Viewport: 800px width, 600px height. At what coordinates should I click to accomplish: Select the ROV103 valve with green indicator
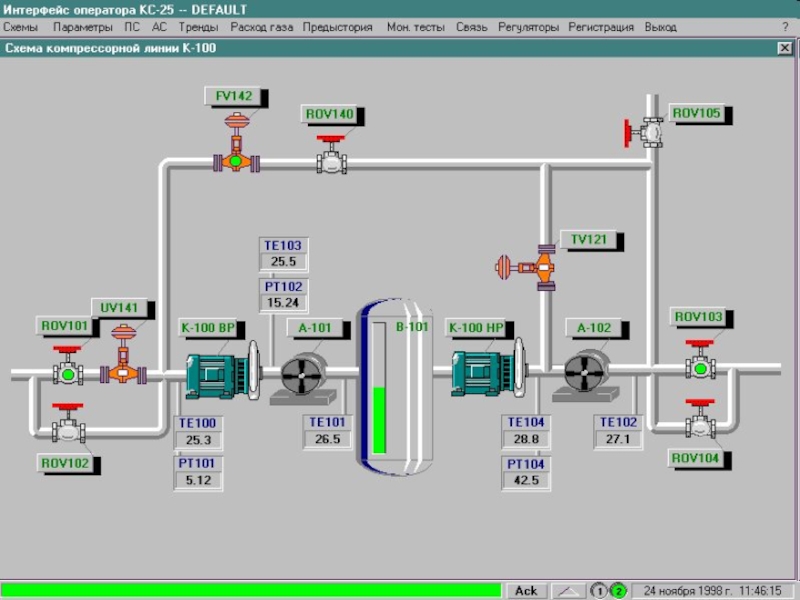click(700, 367)
